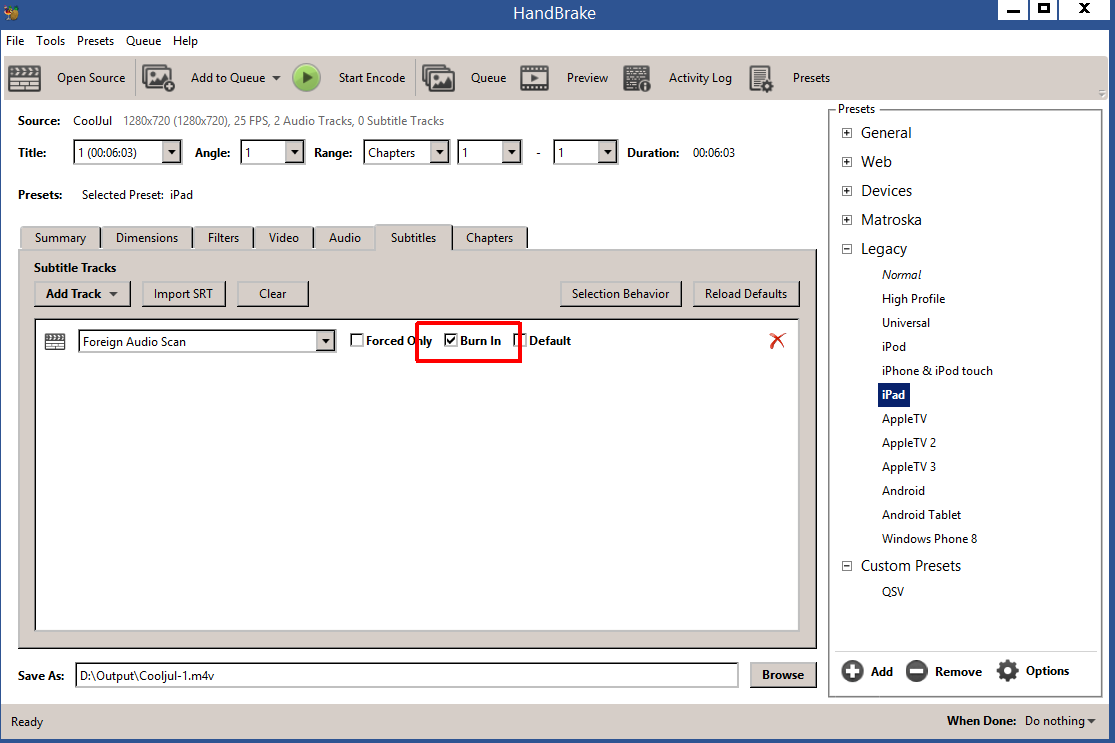Open the When Done dropdown
Image resolution: width=1115 pixels, height=743 pixels.
(x=1060, y=721)
